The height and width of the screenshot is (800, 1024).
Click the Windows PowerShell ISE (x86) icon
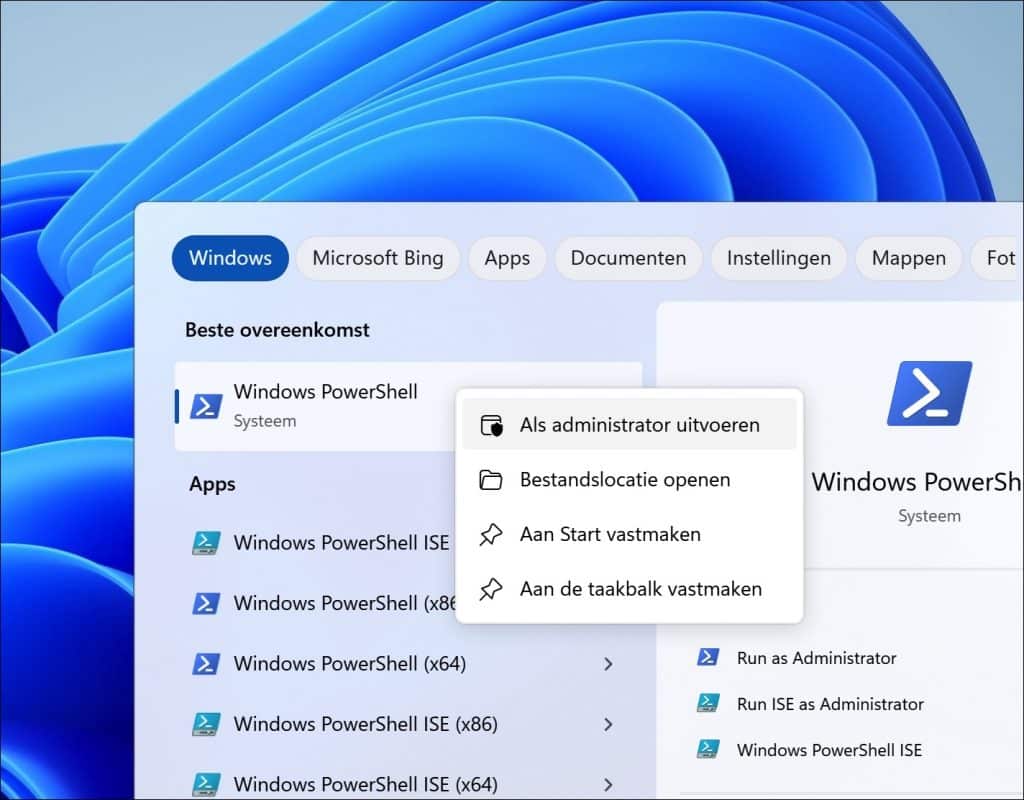tap(206, 724)
